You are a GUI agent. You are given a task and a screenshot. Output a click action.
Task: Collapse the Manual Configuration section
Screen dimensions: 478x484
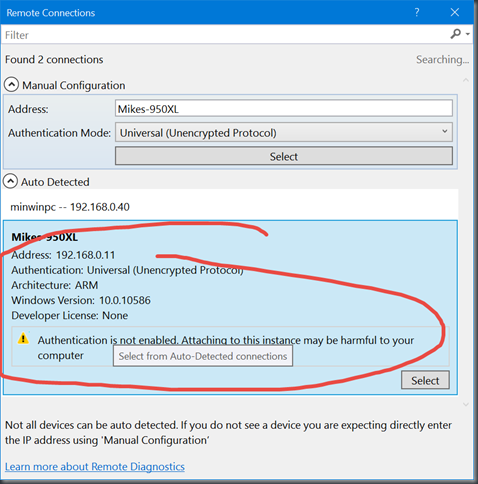11,85
